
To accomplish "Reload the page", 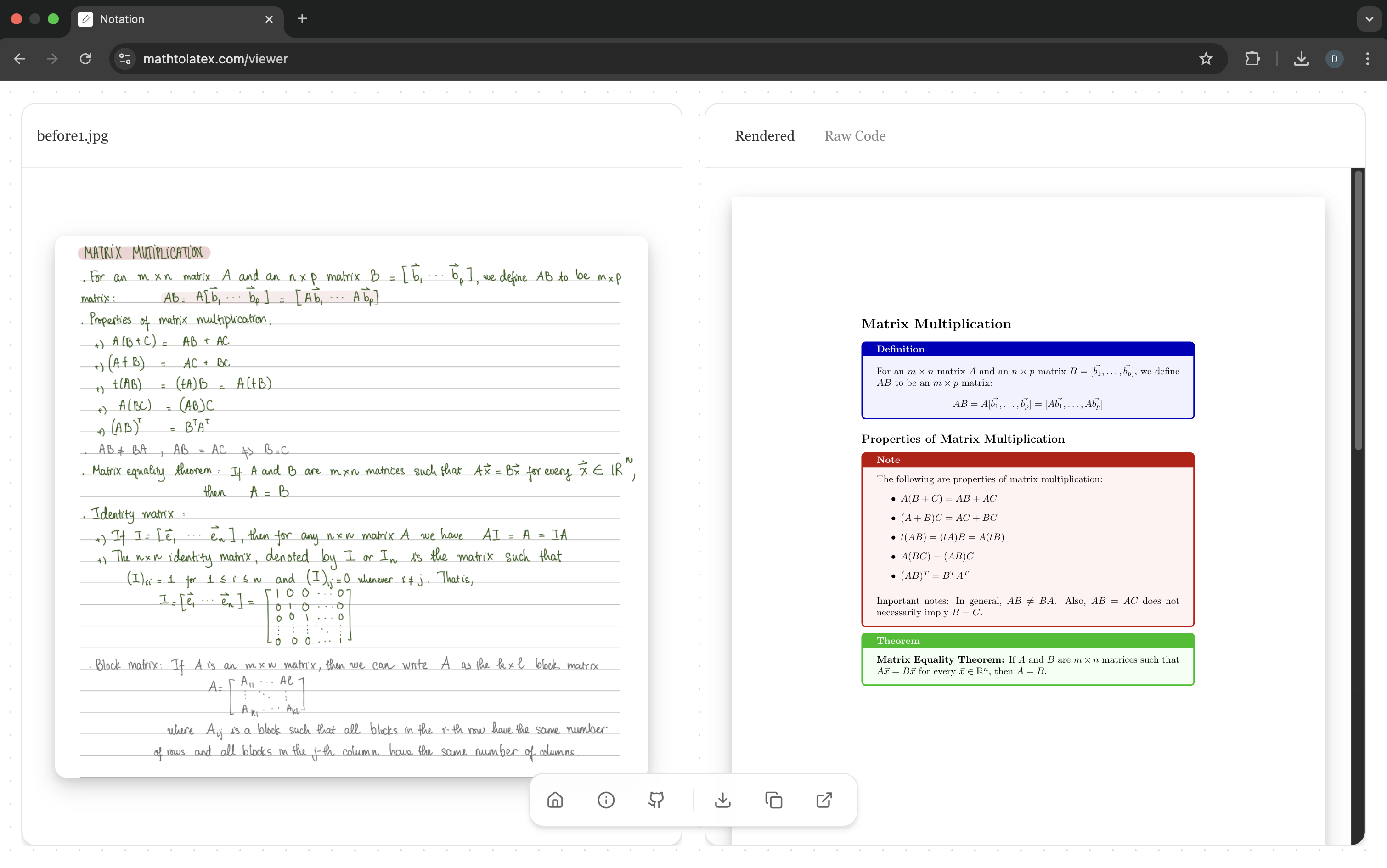I will [85, 59].
